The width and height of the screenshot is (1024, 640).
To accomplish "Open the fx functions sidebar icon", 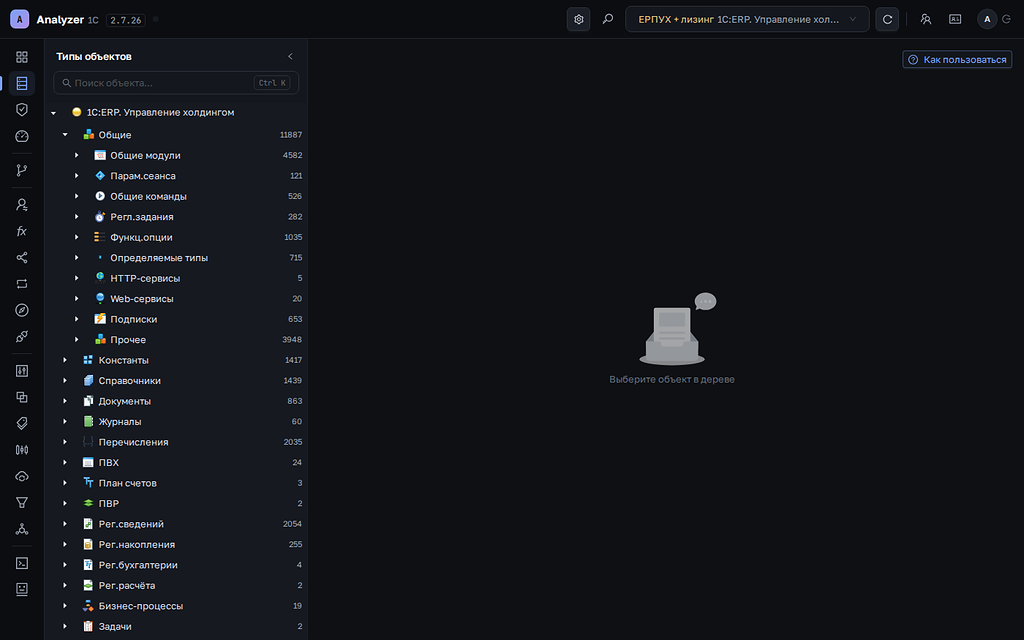I will (22, 231).
